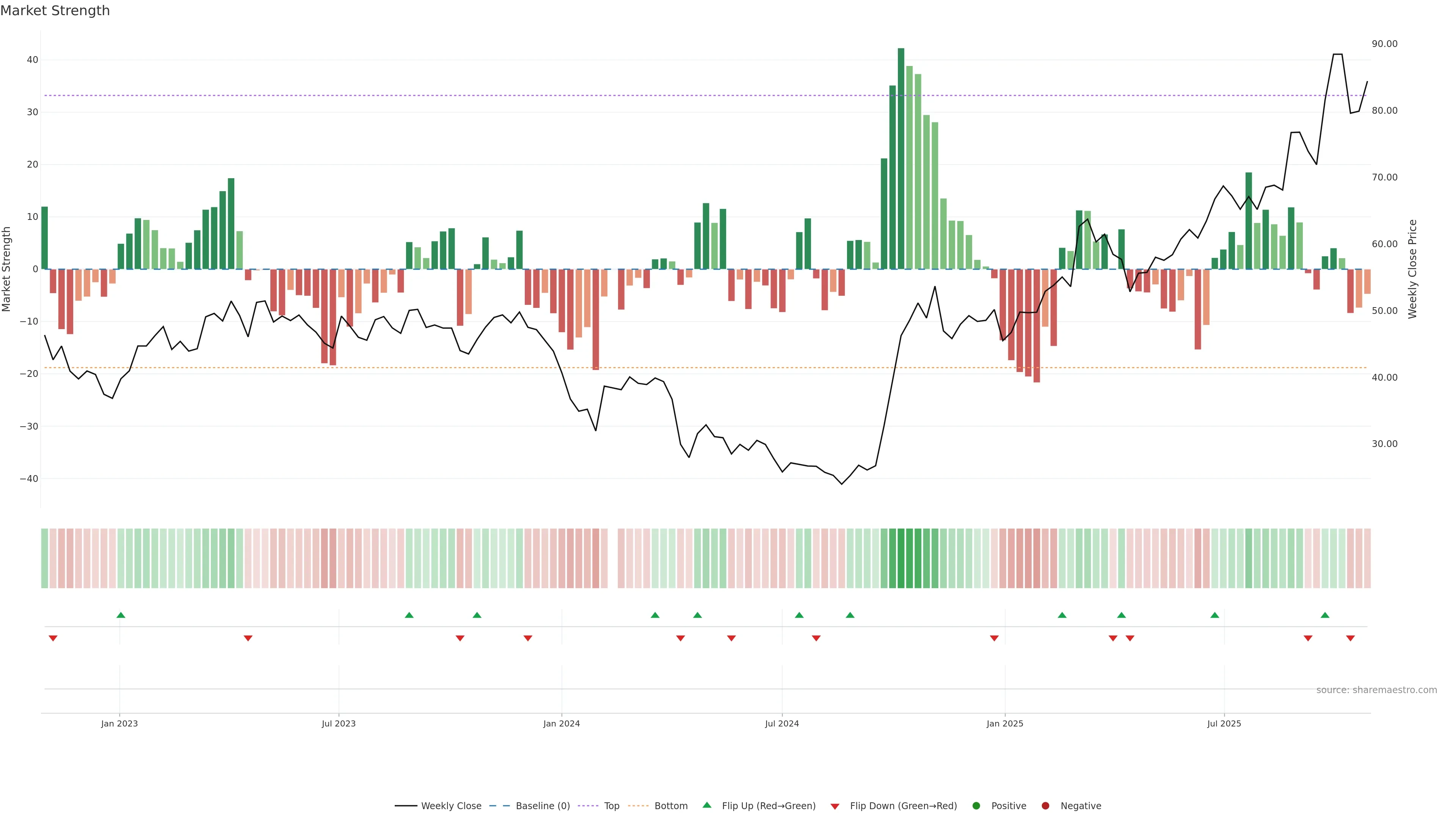Click the darkest green heat strip cell
This screenshot has height=819, width=1456.
tap(901, 558)
